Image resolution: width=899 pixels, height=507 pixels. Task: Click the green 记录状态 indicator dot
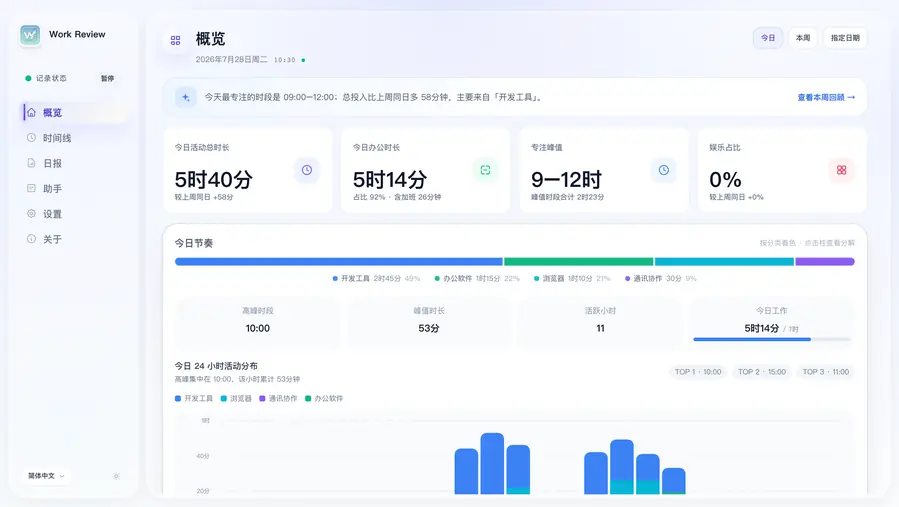click(x=28, y=78)
